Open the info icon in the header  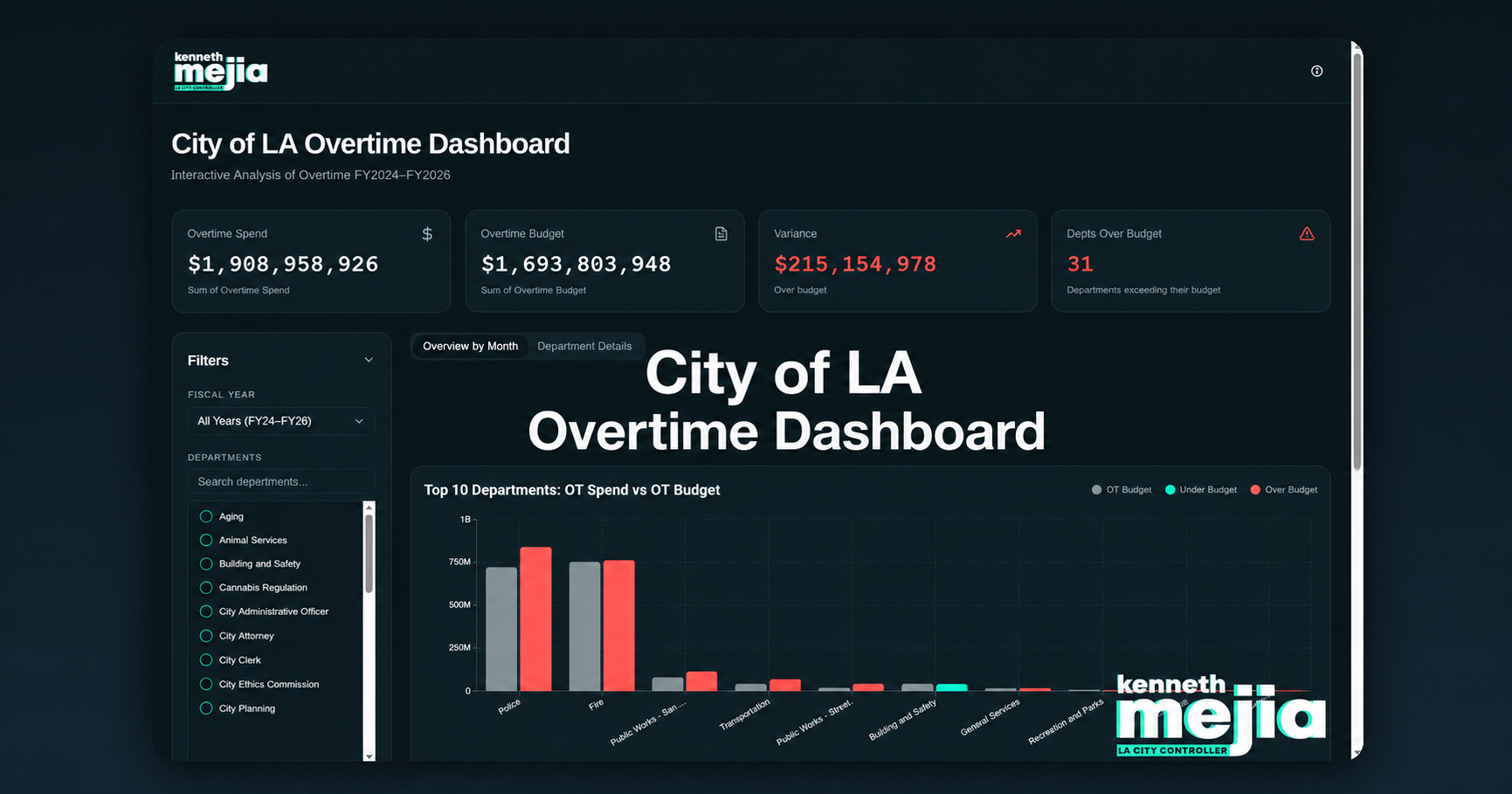pyautogui.click(x=1316, y=72)
